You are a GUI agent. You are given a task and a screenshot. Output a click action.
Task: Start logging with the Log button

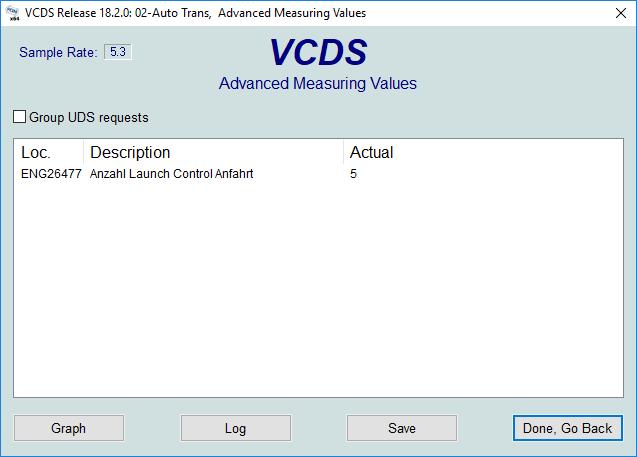click(x=236, y=428)
